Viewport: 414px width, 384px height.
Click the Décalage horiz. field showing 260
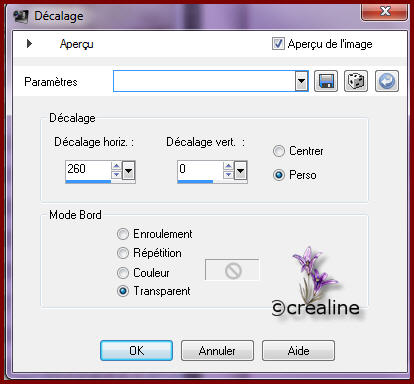click(x=88, y=169)
